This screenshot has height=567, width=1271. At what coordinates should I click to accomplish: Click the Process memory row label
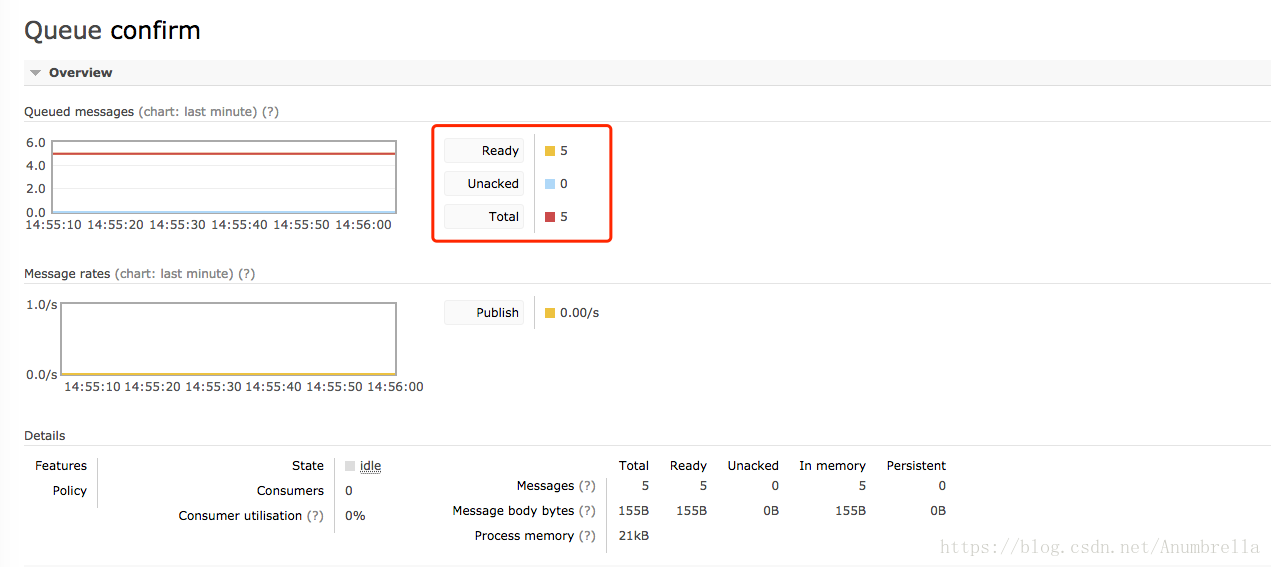pos(524,536)
